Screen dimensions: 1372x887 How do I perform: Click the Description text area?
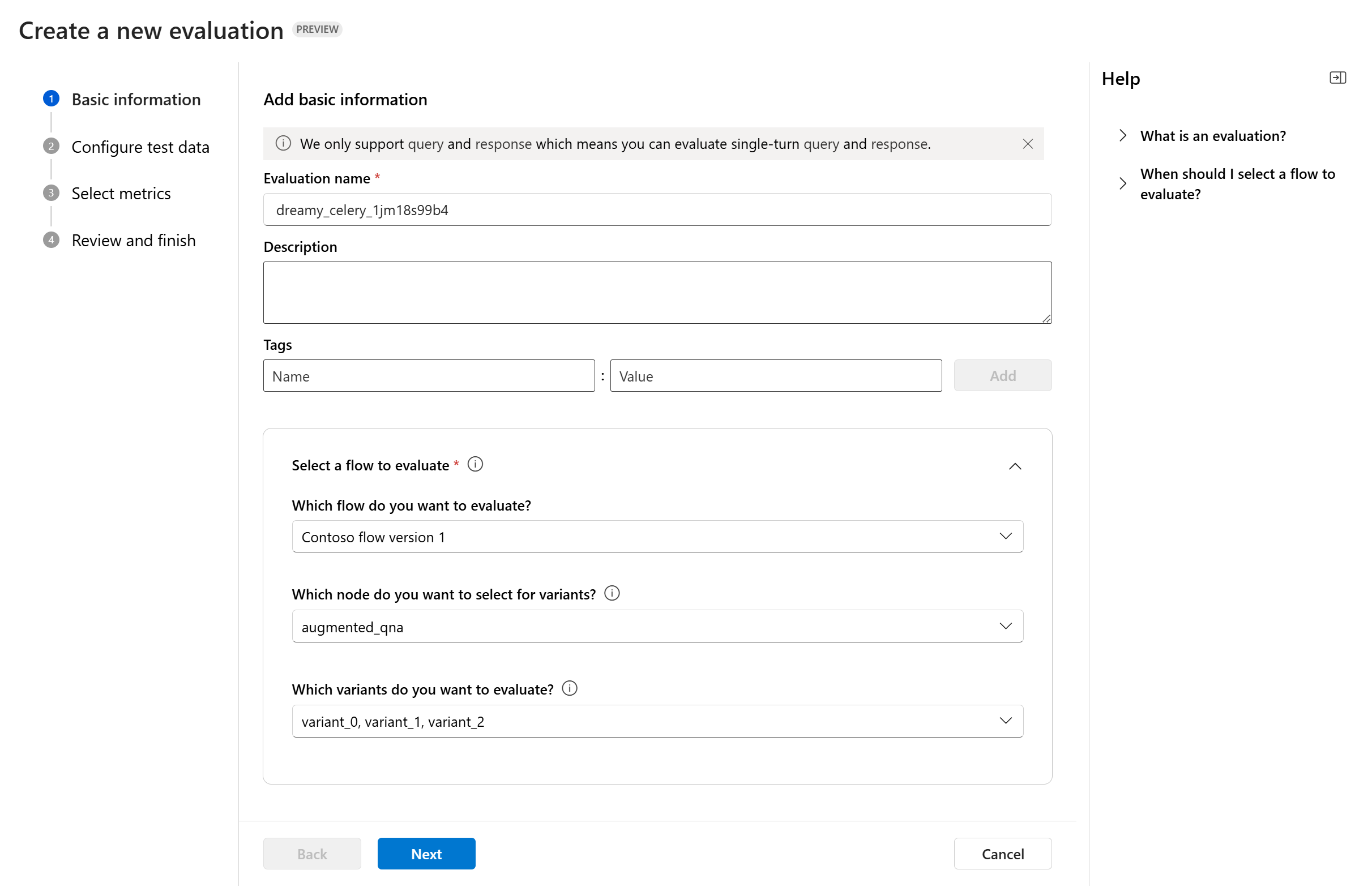[657, 293]
